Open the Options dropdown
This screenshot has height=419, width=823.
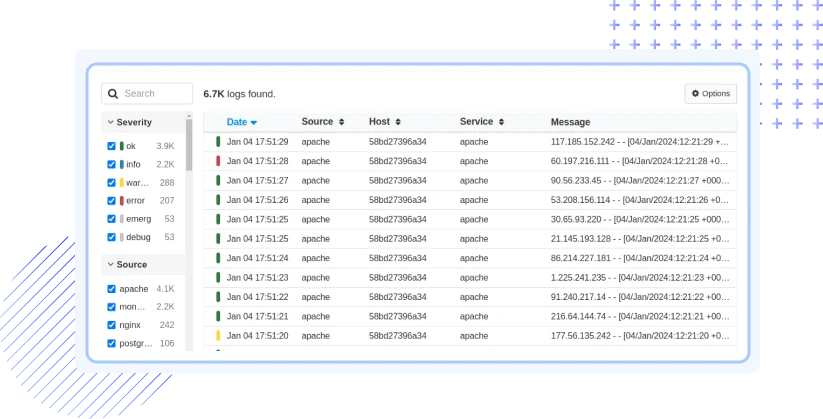(710, 94)
